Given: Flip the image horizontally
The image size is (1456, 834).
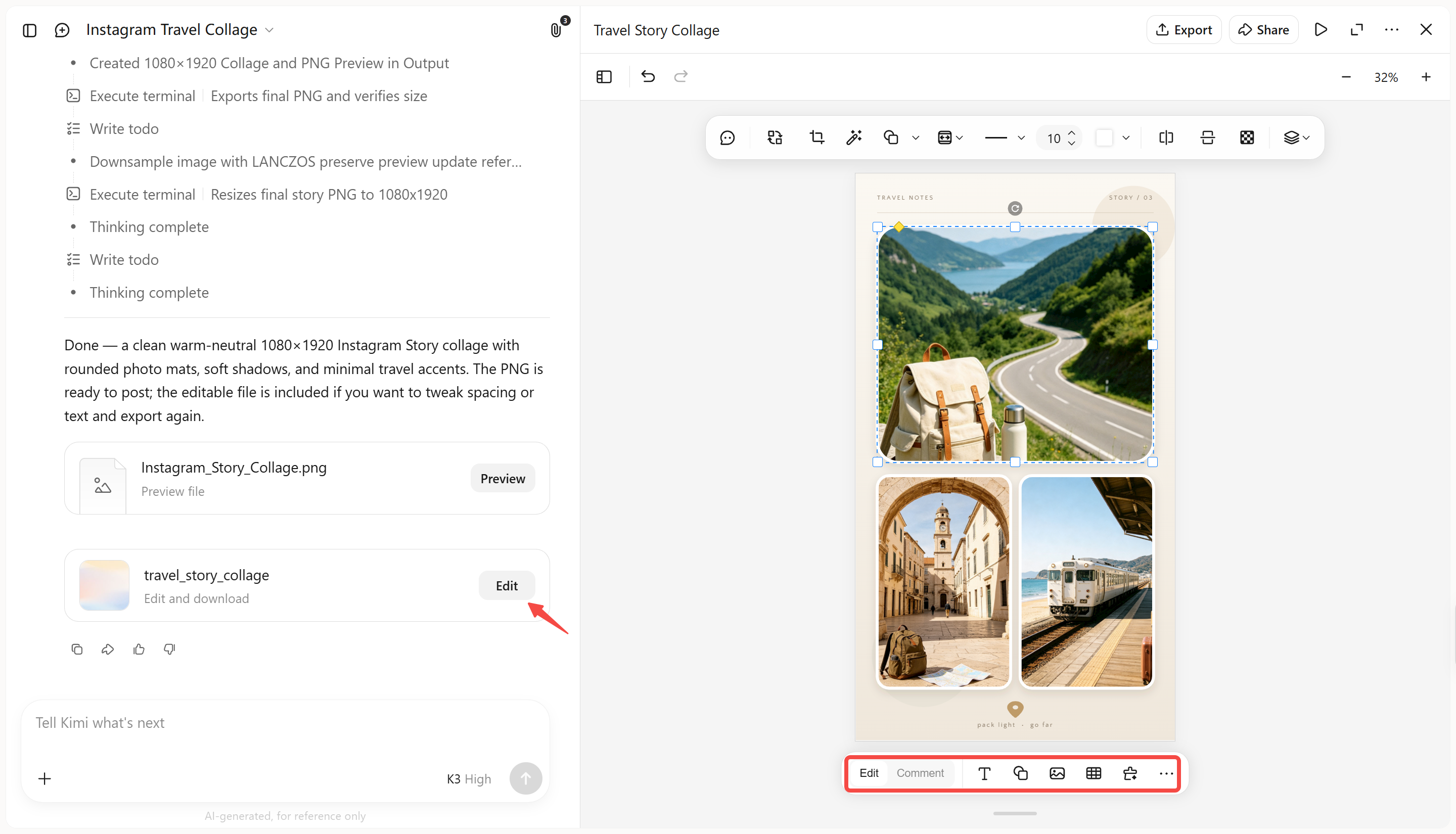Looking at the screenshot, I should coord(1166,137).
